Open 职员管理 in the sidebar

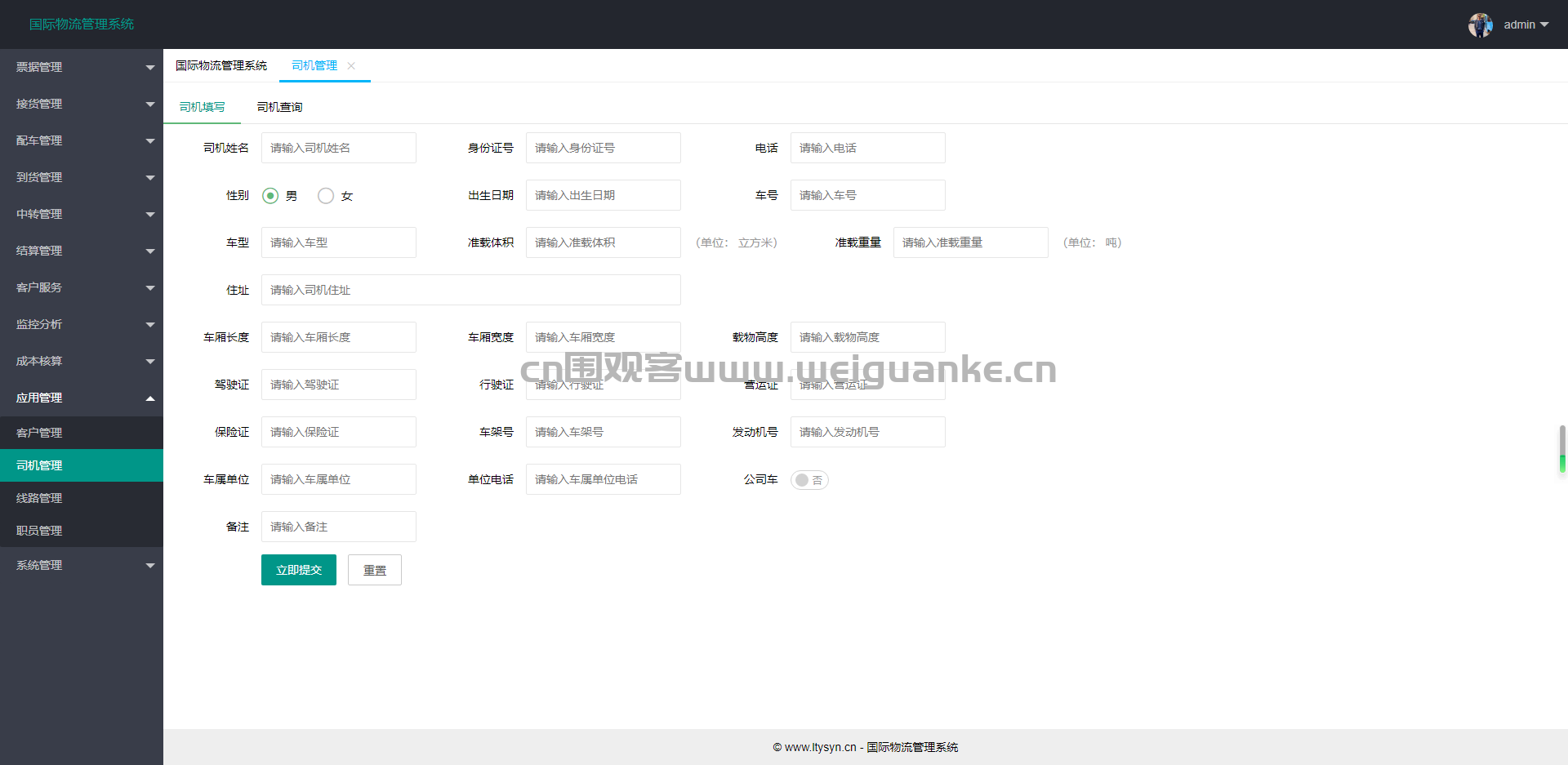click(82, 531)
